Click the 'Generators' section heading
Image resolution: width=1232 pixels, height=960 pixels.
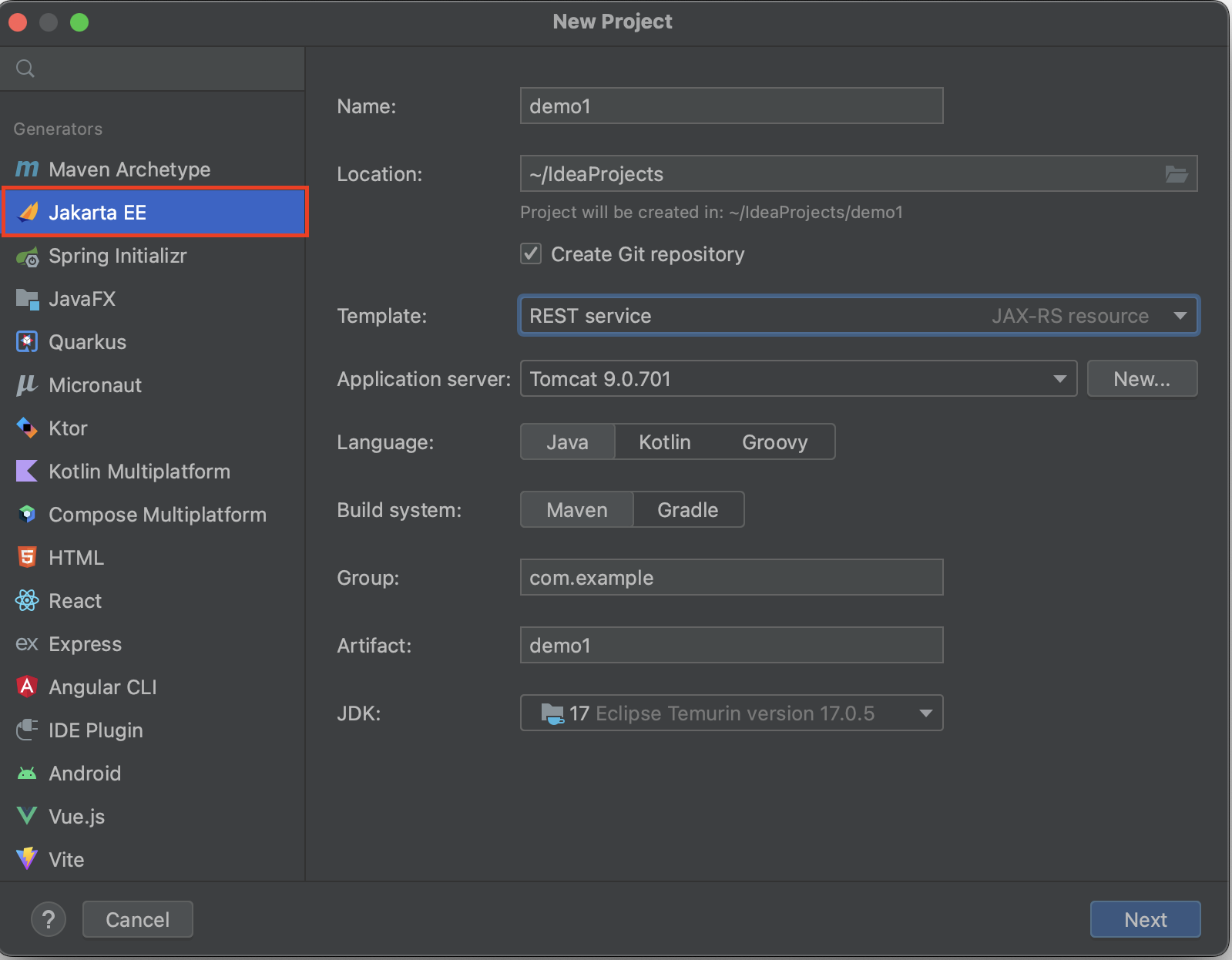tap(58, 129)
